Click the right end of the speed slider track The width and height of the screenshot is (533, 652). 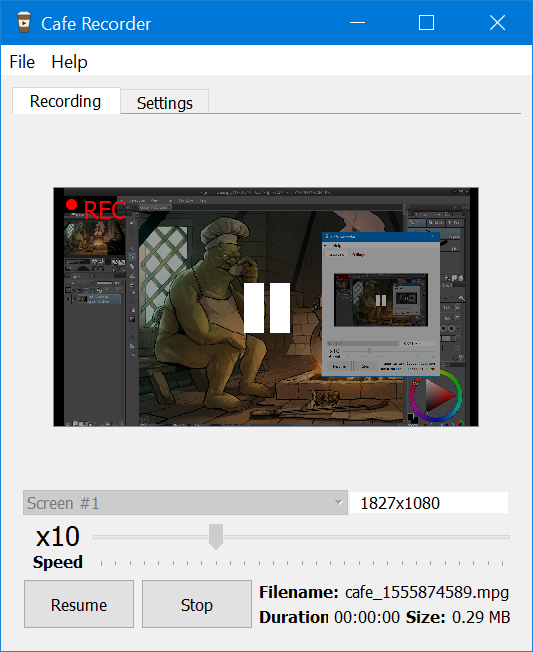click(507, 537)
